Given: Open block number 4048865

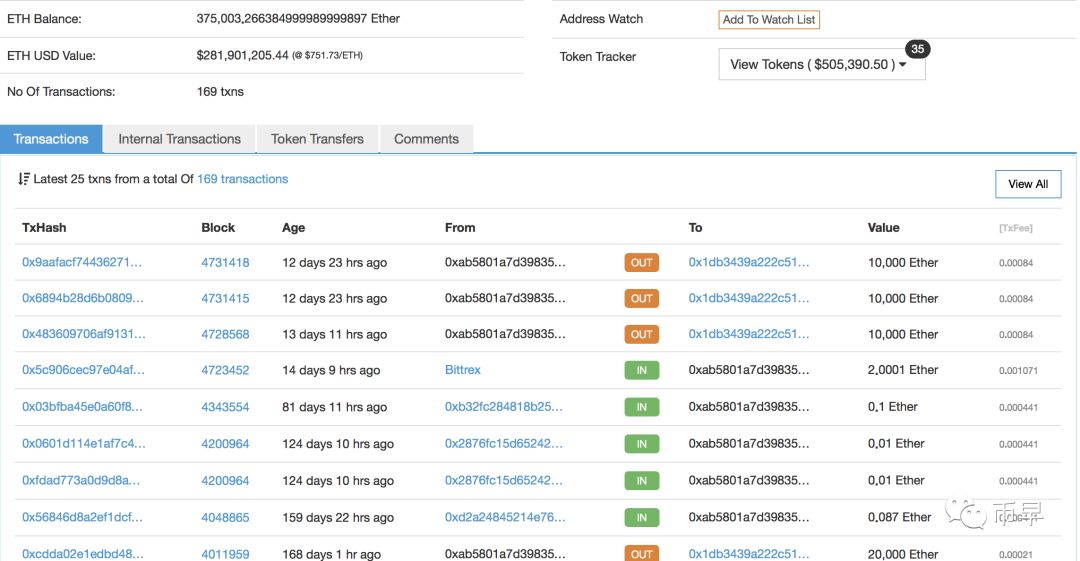Looking at the screenshot, I should coord(225,518).
